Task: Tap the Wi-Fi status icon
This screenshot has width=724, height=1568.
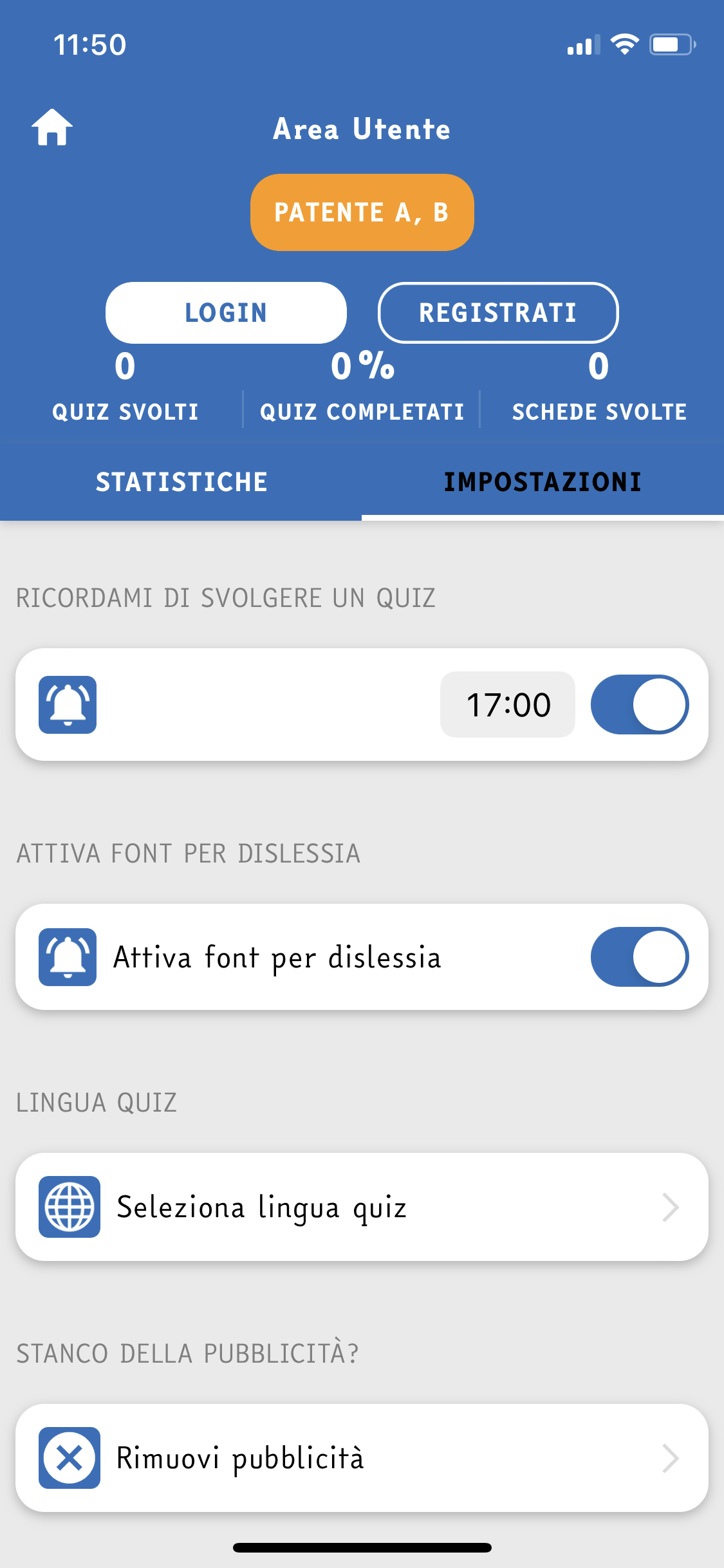Action: [624, 44]
